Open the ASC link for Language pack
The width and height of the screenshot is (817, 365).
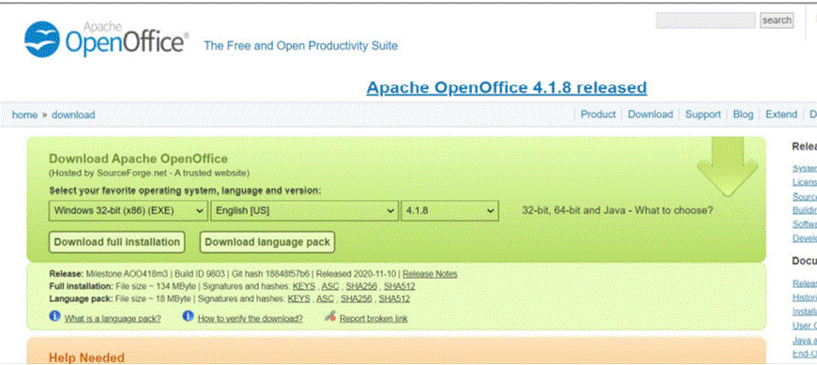[325, 299]
